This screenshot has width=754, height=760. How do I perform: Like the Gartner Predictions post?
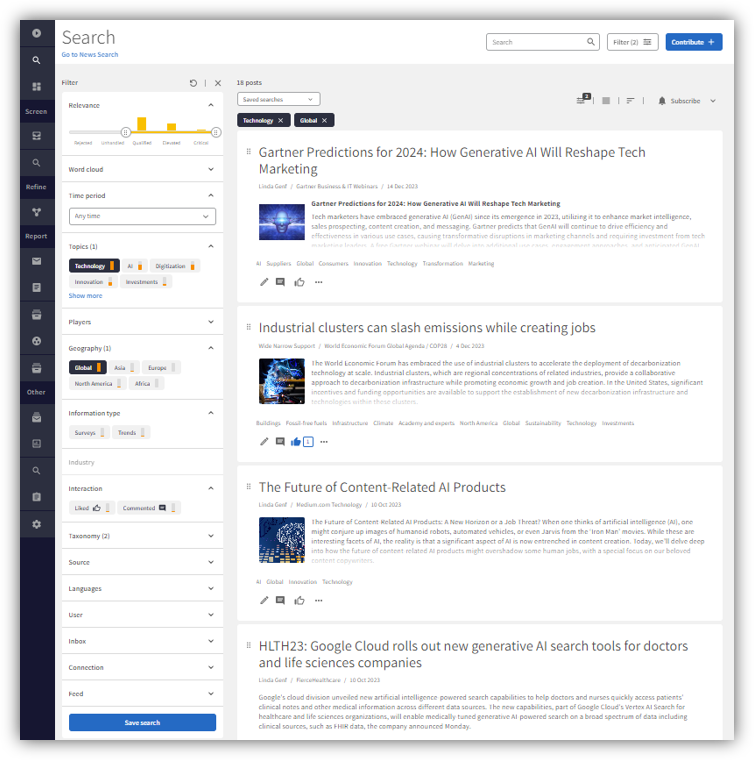(x=299, y=282)
